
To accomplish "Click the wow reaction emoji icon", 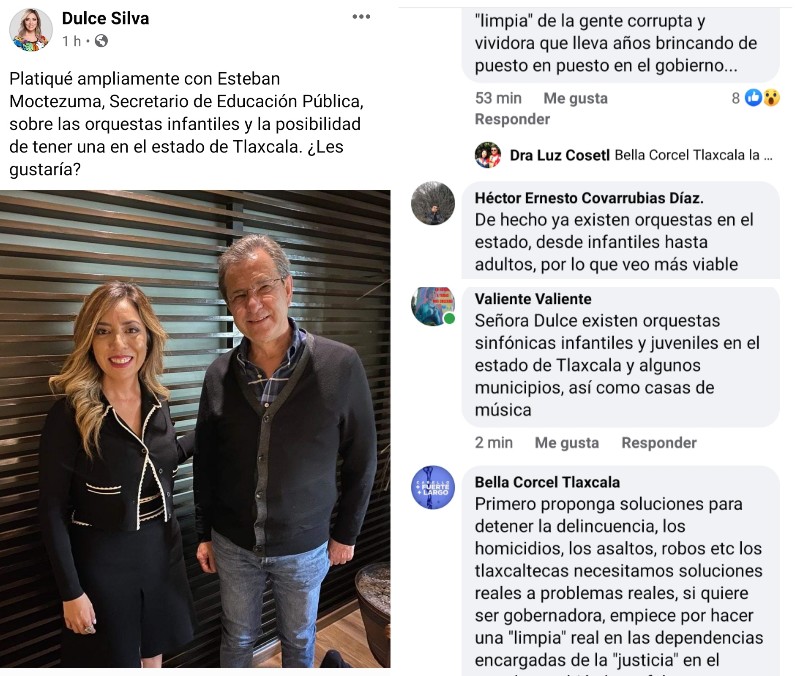I will (771, 97).
